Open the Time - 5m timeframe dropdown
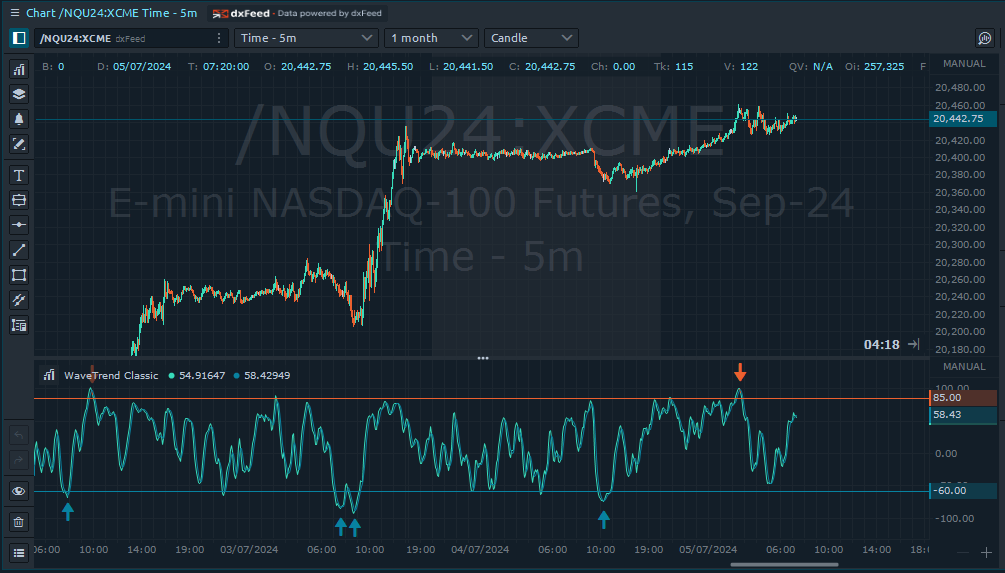Viewport: 1005px width, 573px height. click(x=306, y=38)
